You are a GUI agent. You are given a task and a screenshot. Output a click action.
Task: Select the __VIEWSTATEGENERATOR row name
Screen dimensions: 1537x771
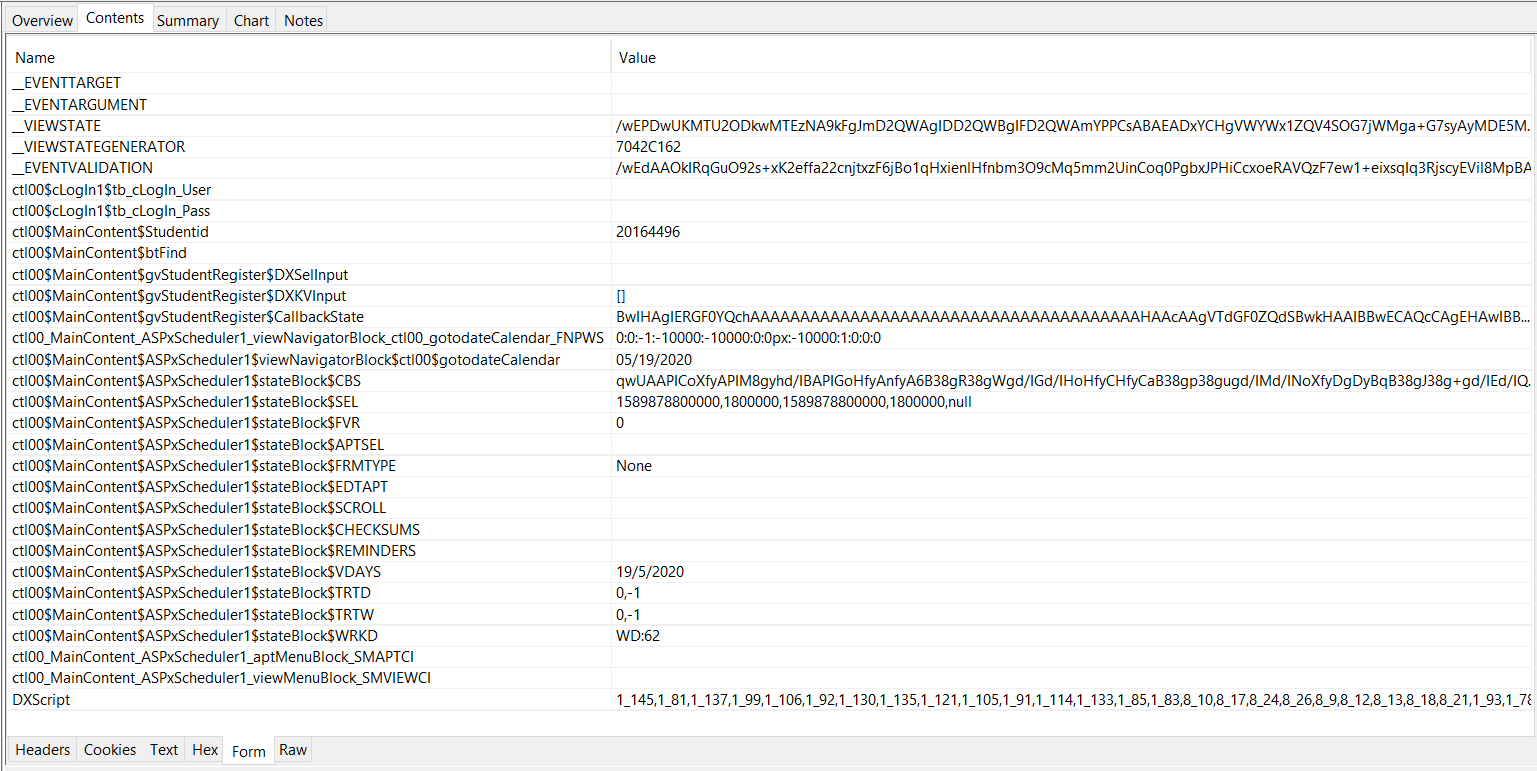pyautogui.click(x=310, y=147)
